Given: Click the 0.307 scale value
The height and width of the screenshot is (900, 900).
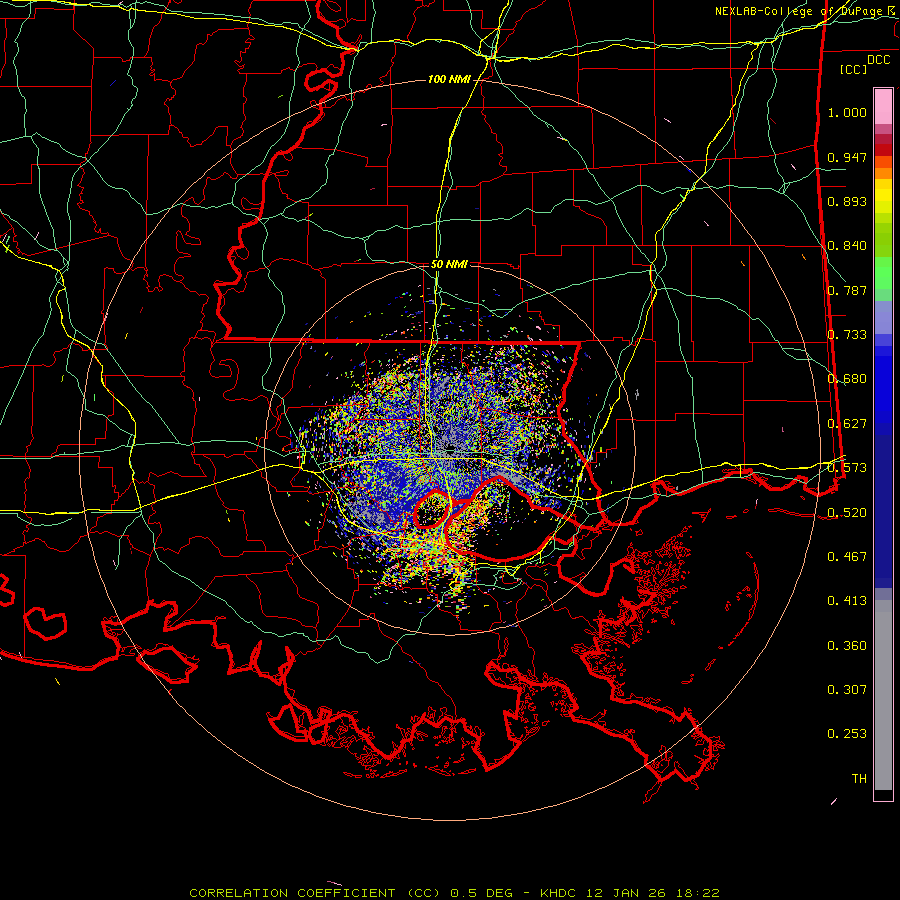Looking at the screenshot, I should pyautogui.click(x=847, y=690).
